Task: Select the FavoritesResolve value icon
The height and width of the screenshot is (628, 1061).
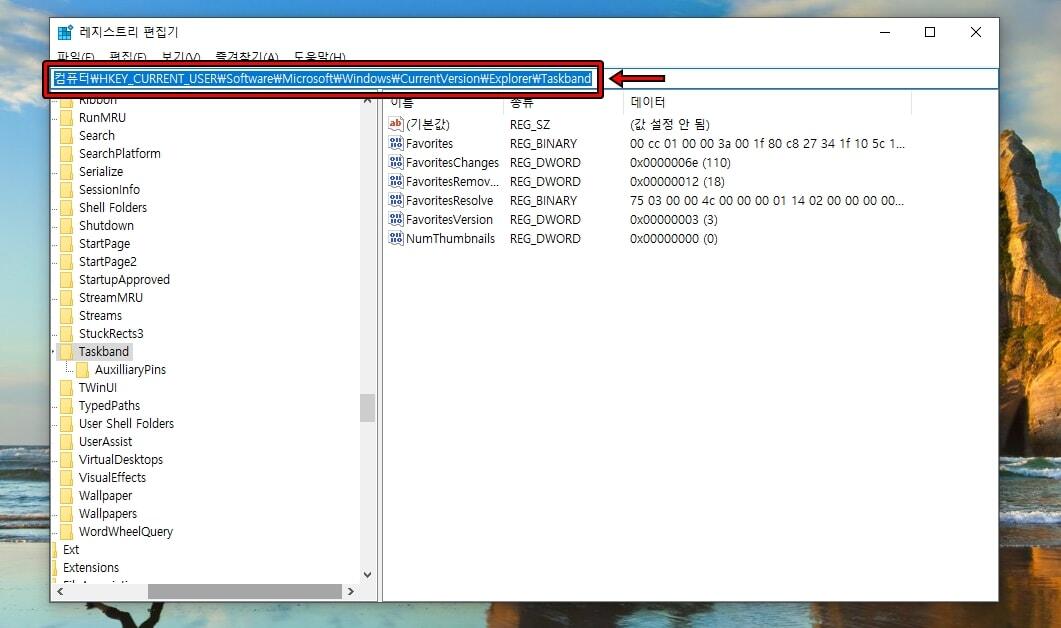Action: [396, 200]
